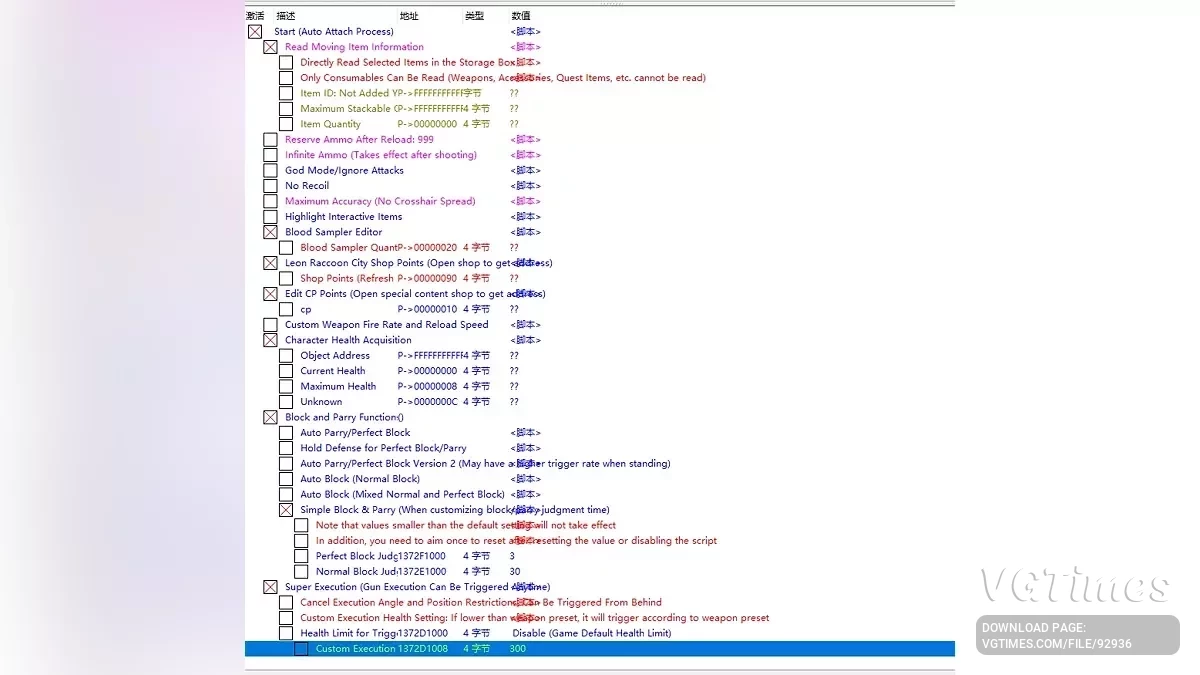Open the Health Limit Disable value dropdown
Viewport: 1200px width, 675px height.
(x=591, y=633)
